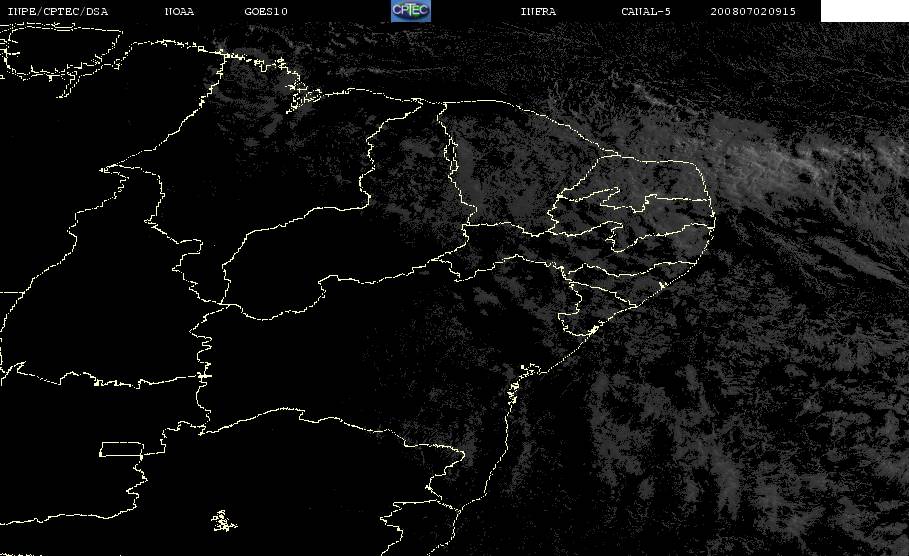Screen dimensions: 909x556
Task: Click the CANAL-5 channel label
Action: click(646, 12)
